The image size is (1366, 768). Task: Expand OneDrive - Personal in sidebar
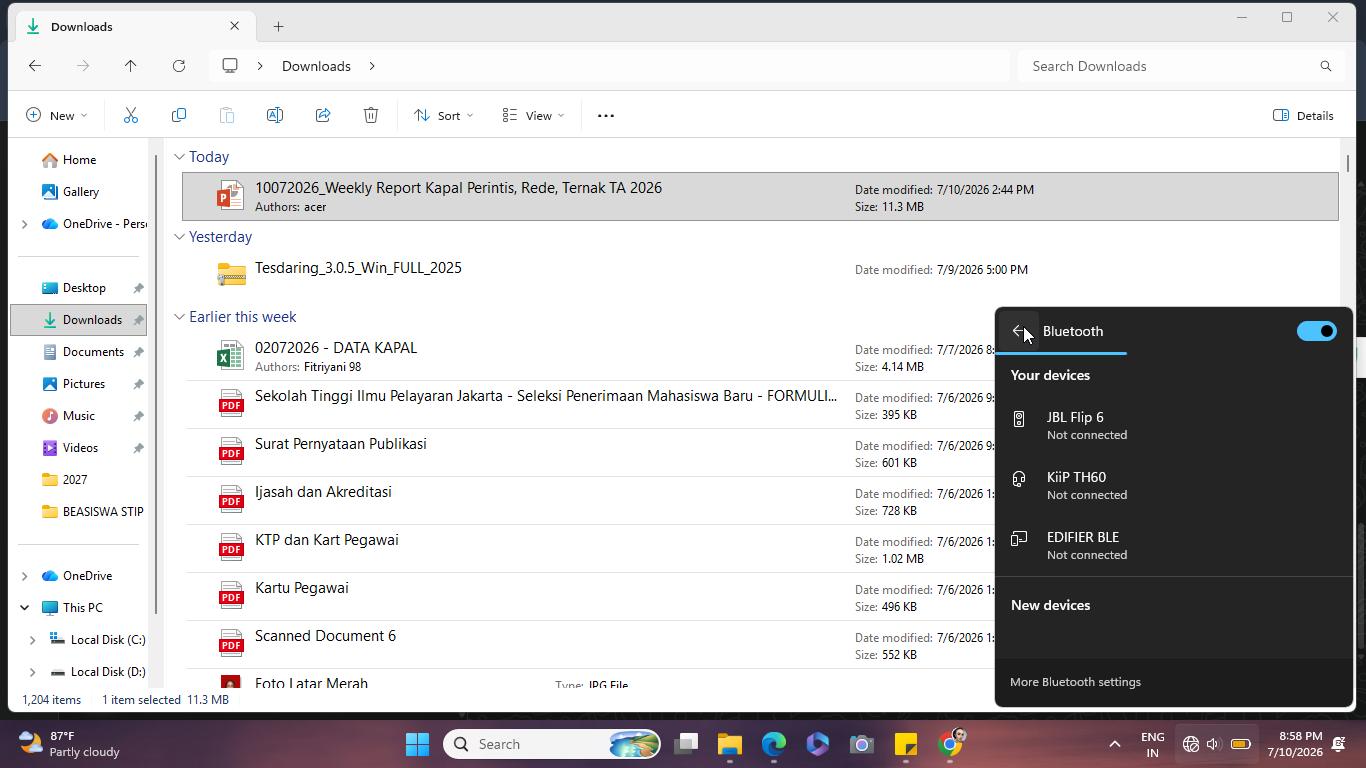(x=24, y=224)
